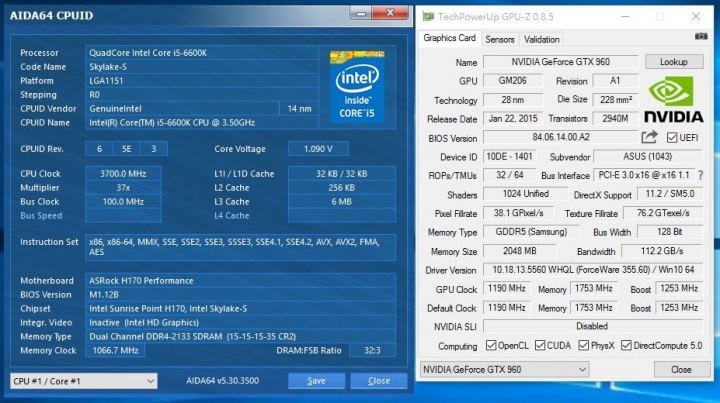Viewport: 720px width, 403px height.
Task: Toggle the OpenCL checkbox
Action: 491,345
